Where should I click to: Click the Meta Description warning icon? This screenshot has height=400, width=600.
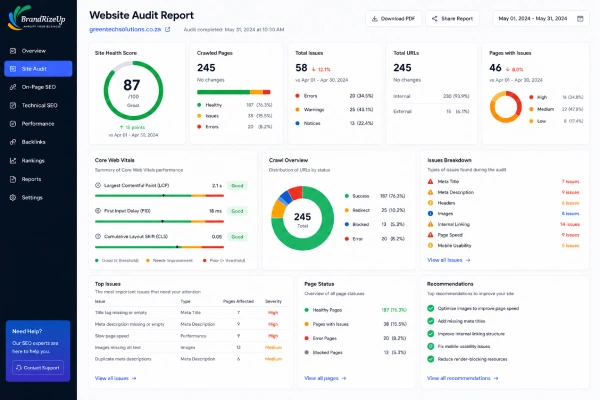[430, 192]
